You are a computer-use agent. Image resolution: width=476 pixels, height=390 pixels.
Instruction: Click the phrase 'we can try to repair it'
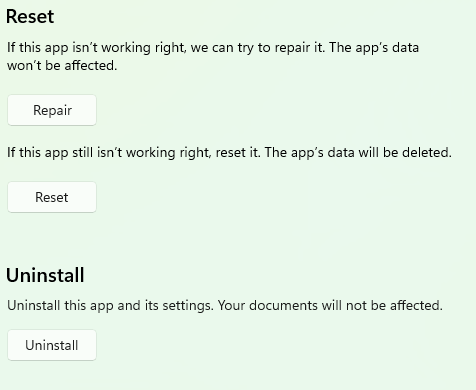pos(257,48)
